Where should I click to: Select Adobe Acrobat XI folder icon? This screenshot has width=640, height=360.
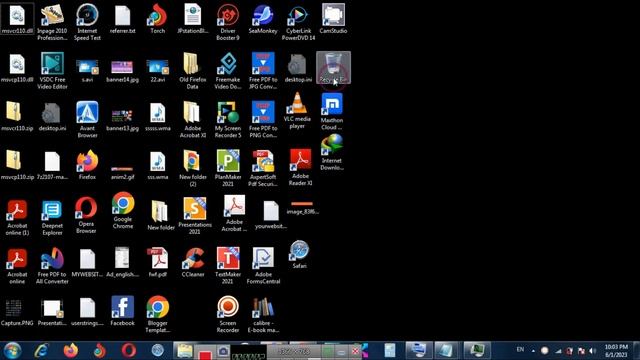193,119
